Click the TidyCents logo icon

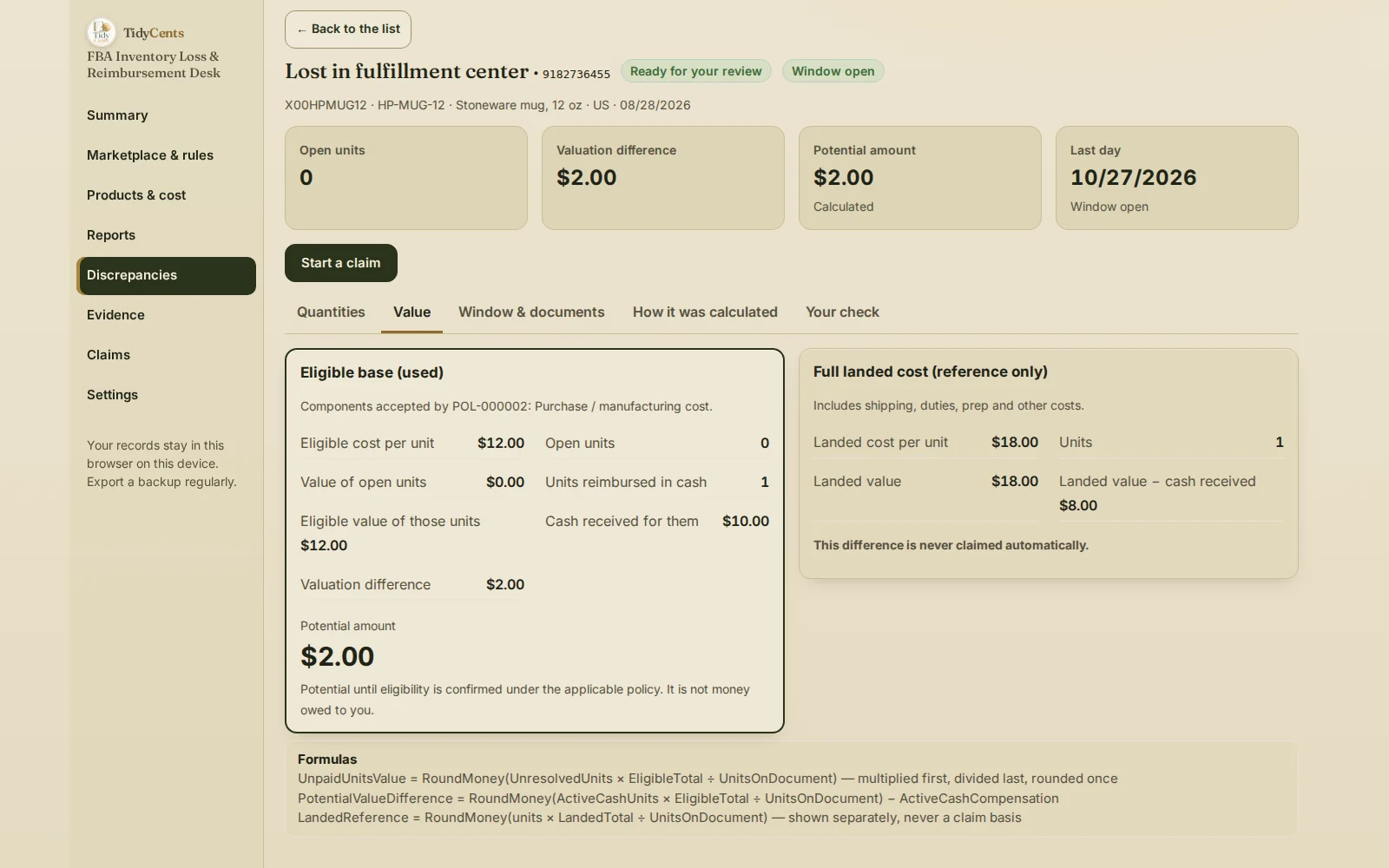click(102, 32)
